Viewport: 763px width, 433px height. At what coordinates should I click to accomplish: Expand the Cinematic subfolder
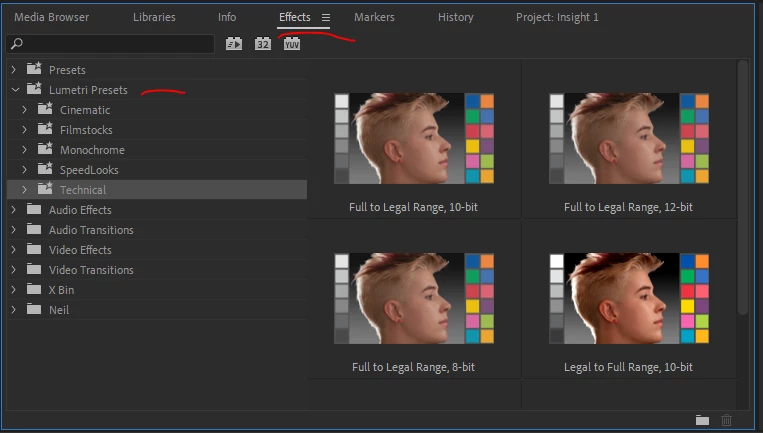[25, 110]
